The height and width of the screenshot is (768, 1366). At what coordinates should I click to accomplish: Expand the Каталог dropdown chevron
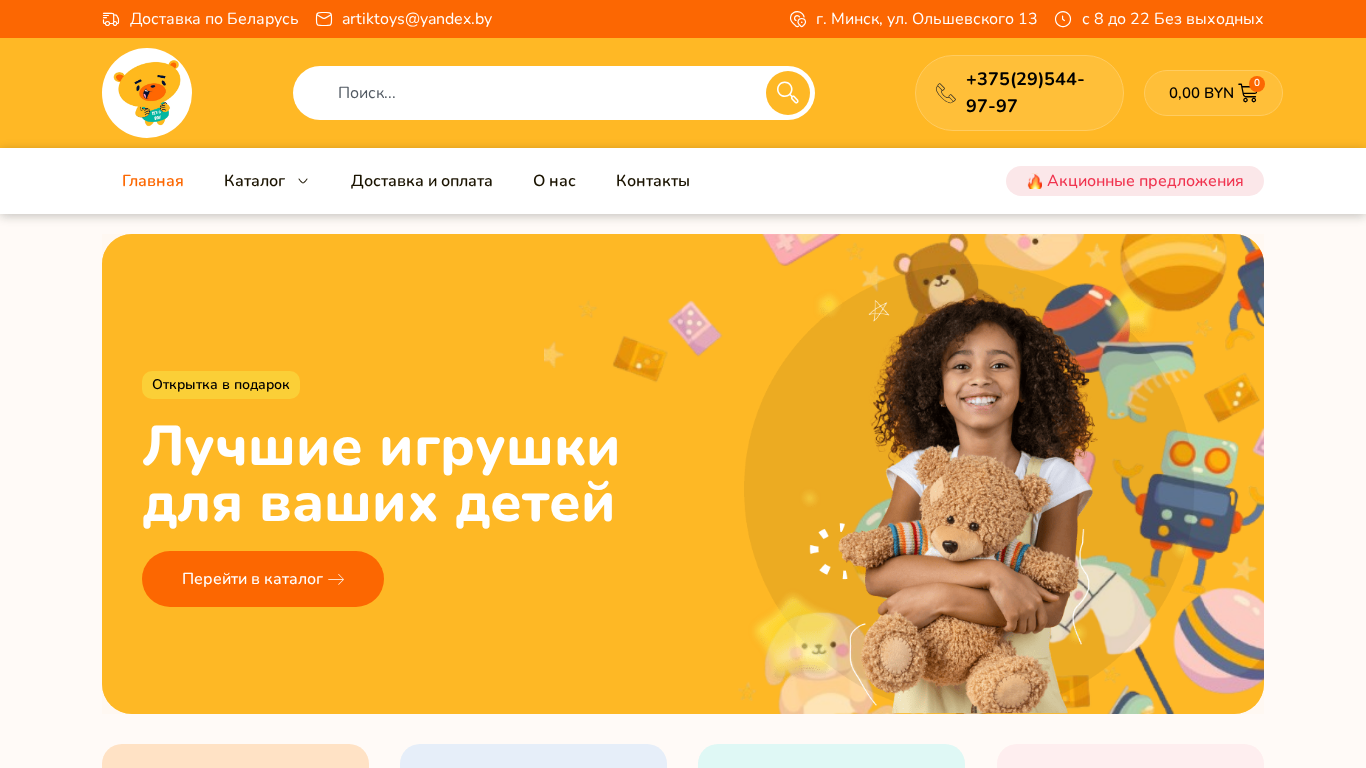(x=303, y=181)
